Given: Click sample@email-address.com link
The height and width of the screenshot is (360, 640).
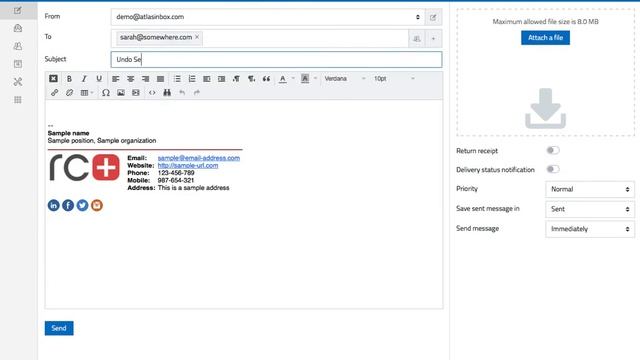Looking at the screenshot, I should tap(199, 158).
